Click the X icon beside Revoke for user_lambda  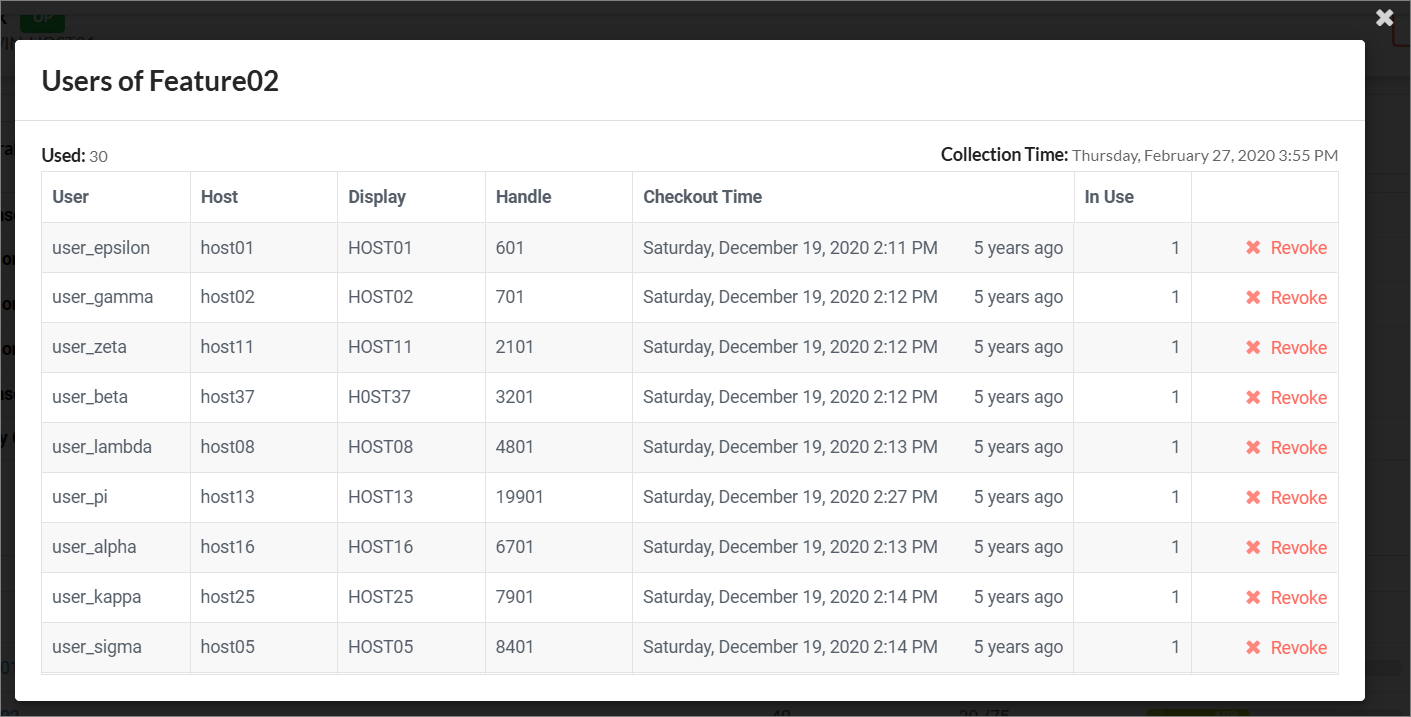pos(1253,448)
